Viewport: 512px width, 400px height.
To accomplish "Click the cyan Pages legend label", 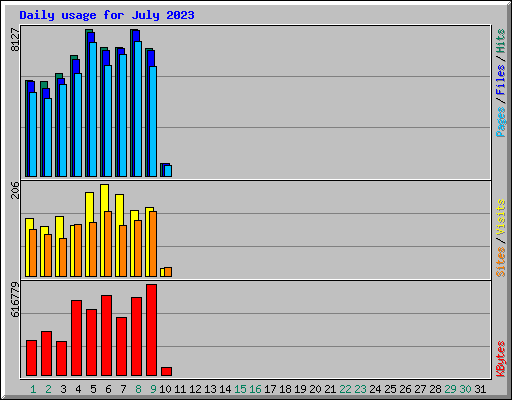I will (500, 122).
